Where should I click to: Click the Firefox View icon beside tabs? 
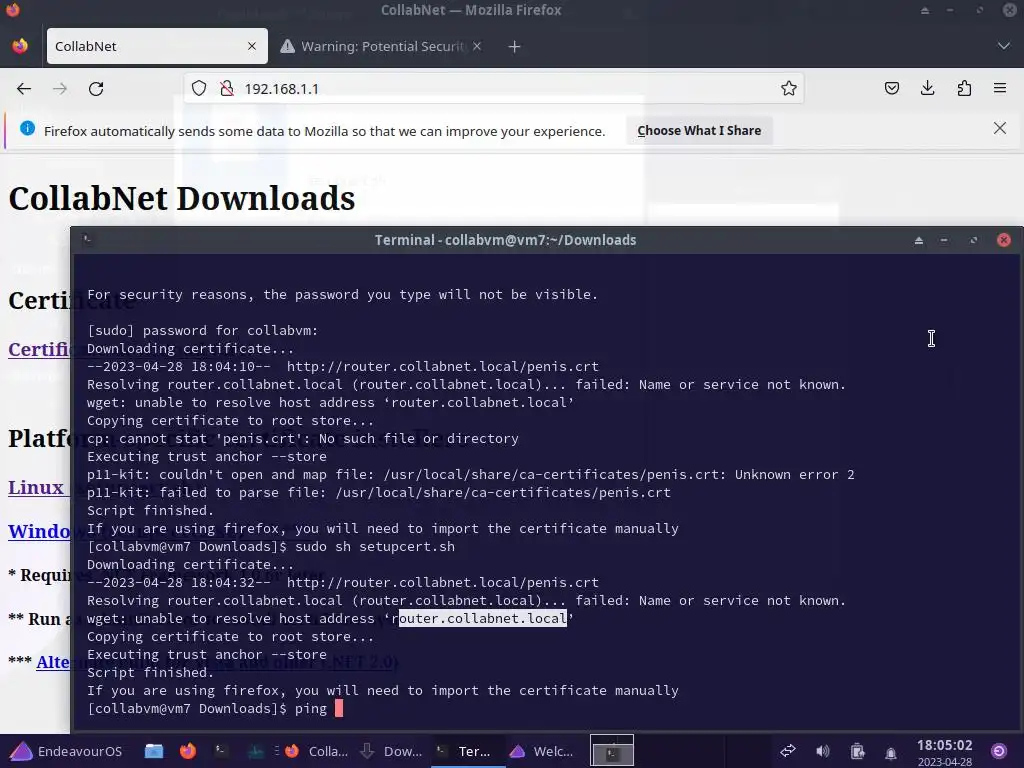20,46
